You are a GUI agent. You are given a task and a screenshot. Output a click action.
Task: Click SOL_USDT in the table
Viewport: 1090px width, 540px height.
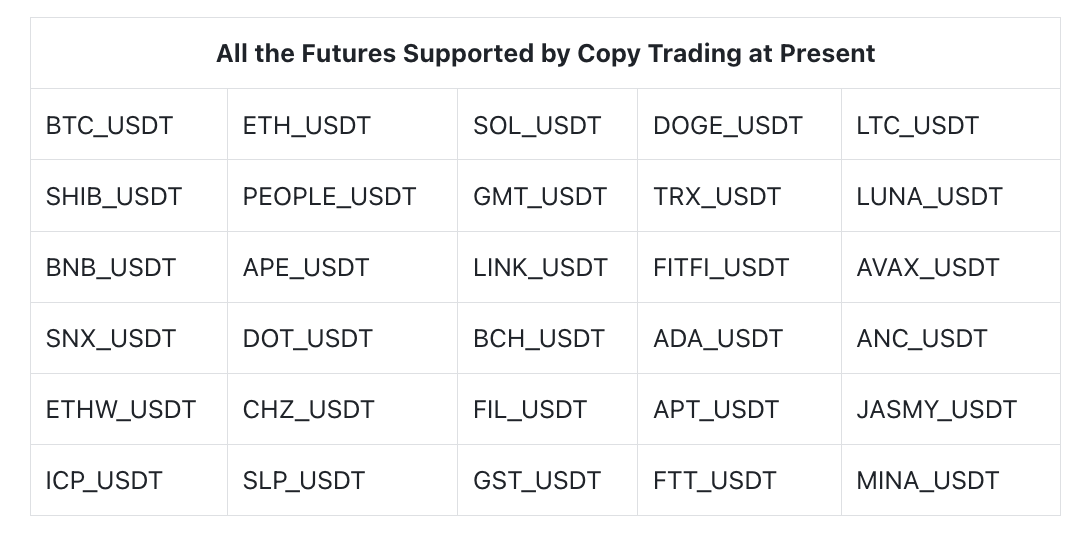pyautogui.click(x=537, y=126)
